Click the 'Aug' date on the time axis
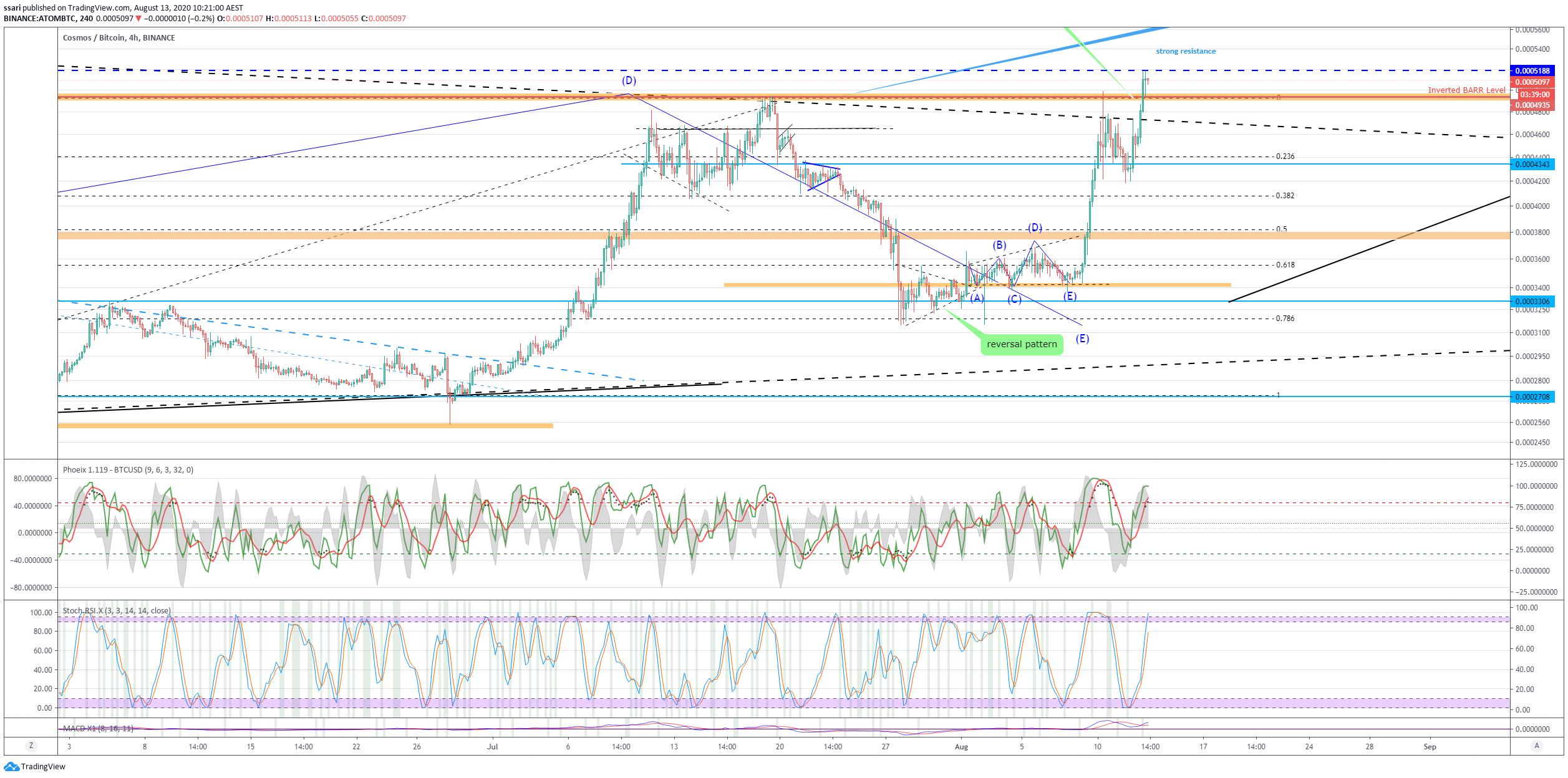1568x778 pixels. (961, 747)
